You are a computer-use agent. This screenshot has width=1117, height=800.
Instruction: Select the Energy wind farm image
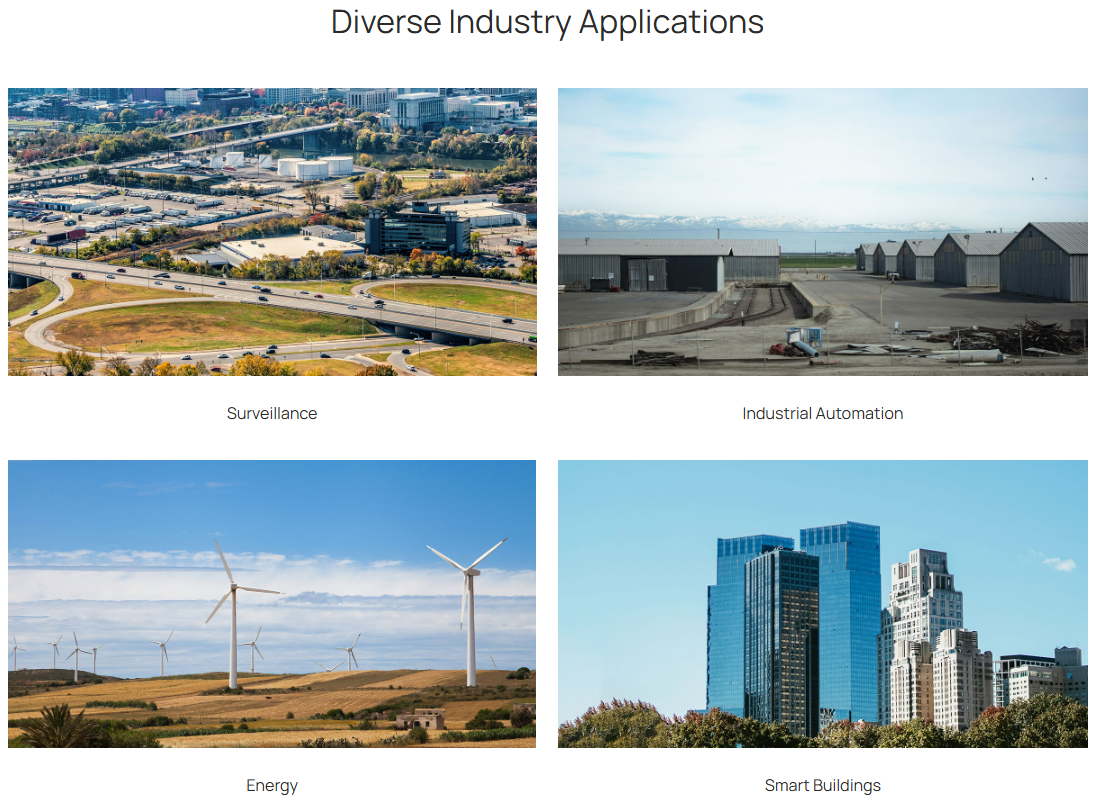pyautogui.click(x=272, y=604)
